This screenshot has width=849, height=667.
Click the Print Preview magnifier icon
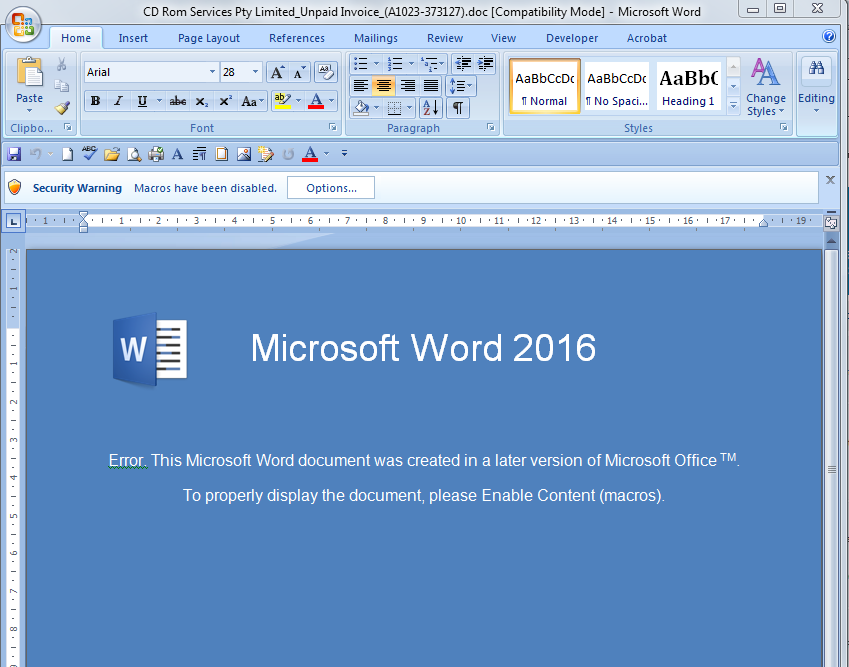[134, 154]
